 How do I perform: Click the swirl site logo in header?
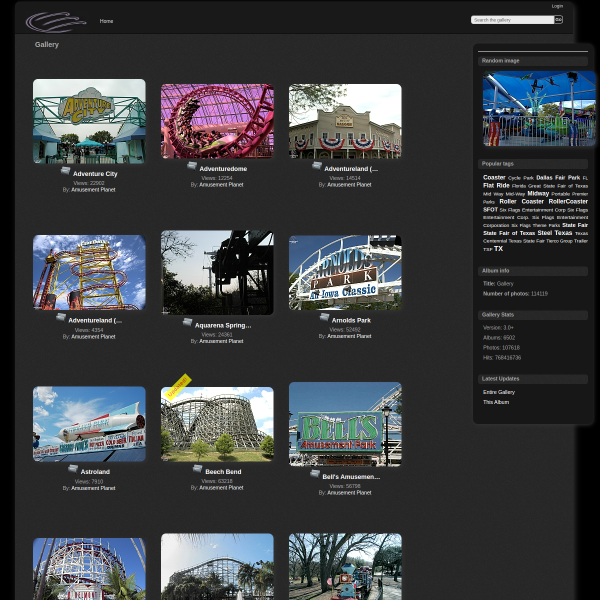55,21
